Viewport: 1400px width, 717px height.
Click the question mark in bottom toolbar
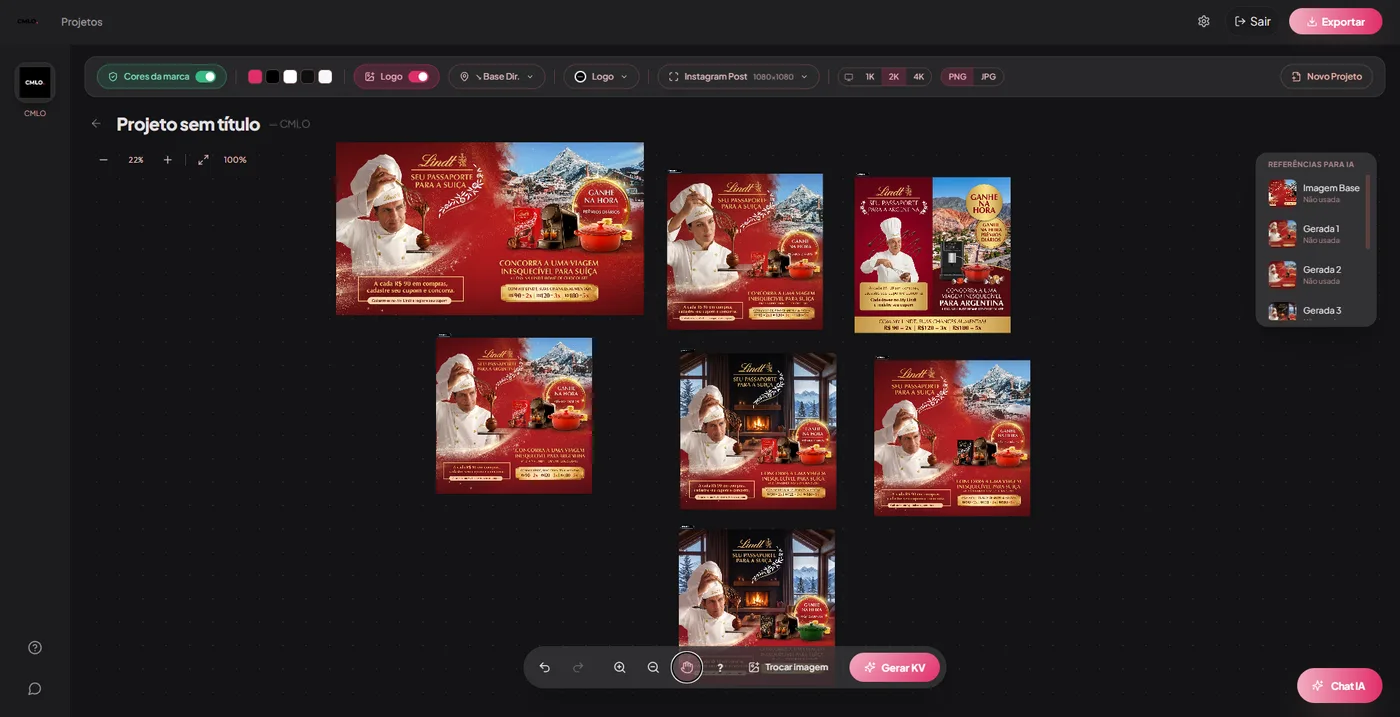[x=720, y=668]
